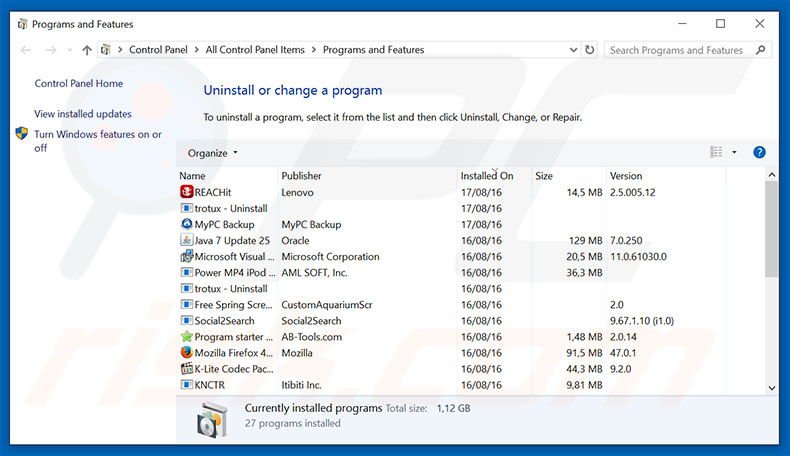Click the vertical scrollbar thumb

(x=771, y=229)
